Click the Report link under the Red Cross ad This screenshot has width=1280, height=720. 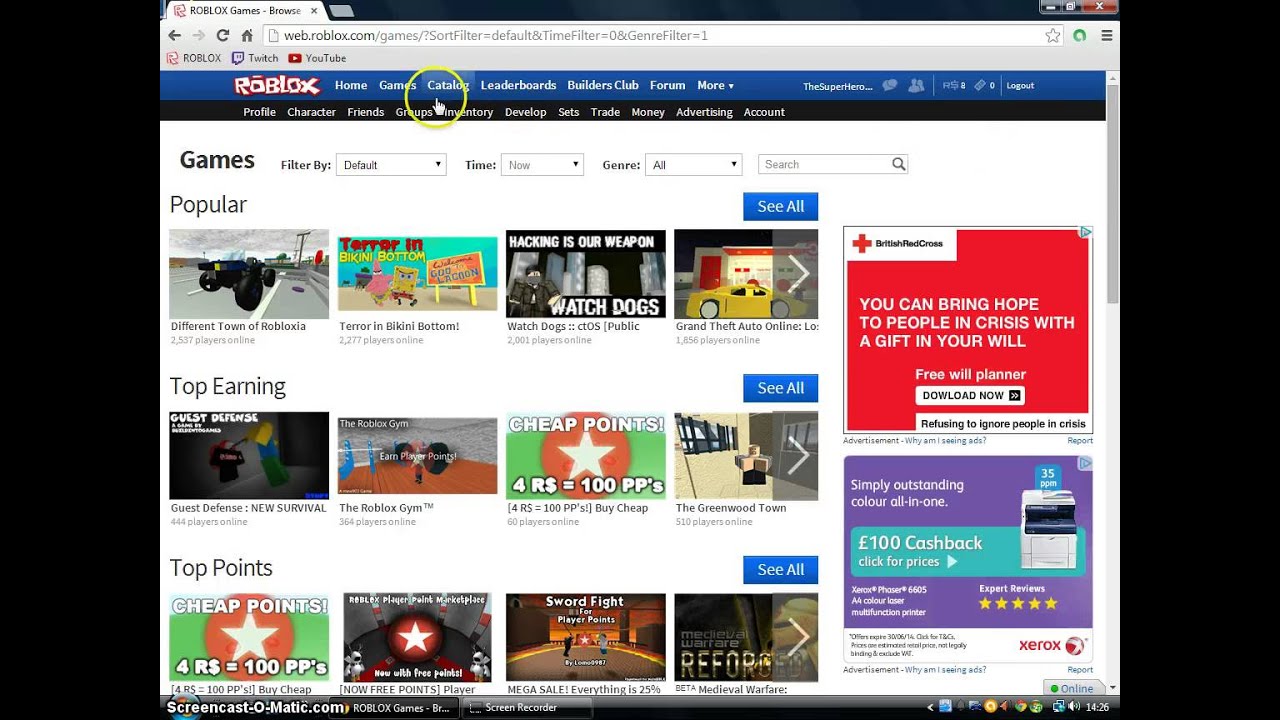[x=1080, y=440]
